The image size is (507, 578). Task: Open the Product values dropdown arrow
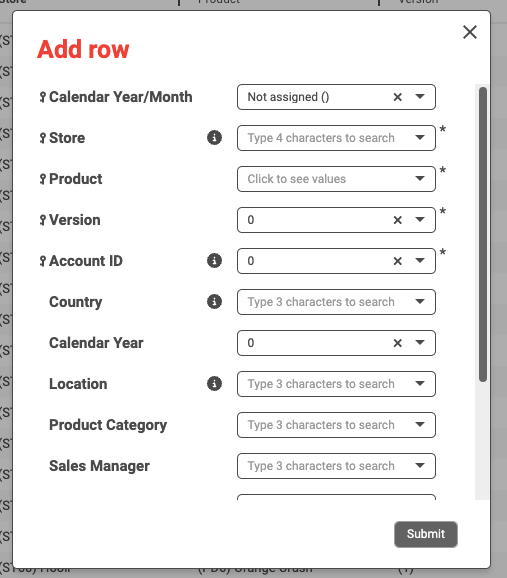pyautogui.click(x=420, y=178)
